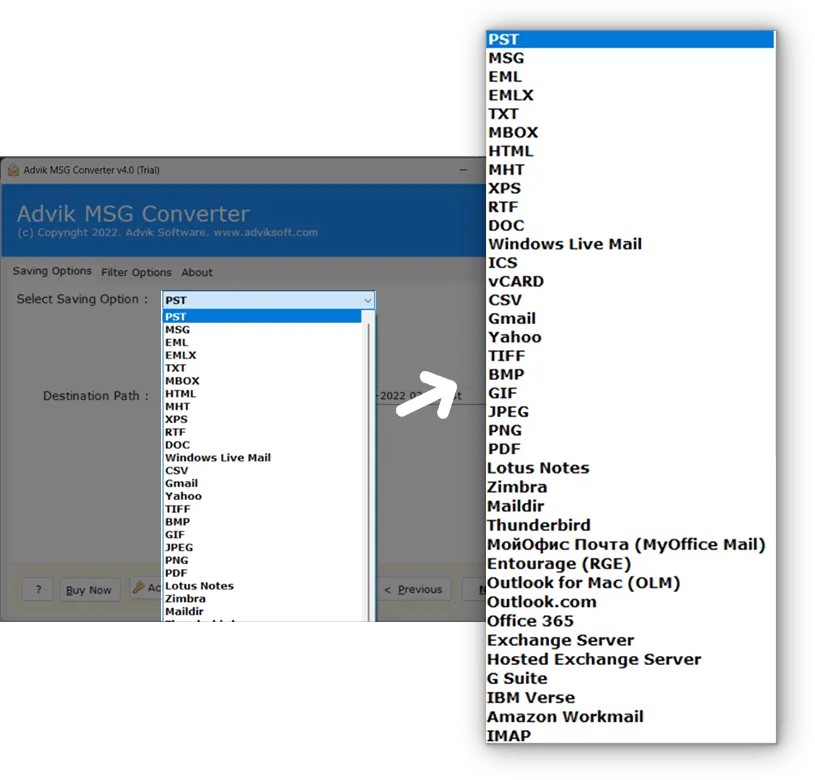The height and width of the screenshot is (780, 815).
Task: Pick HTML in the enlarged list
Action: [510, 151]
